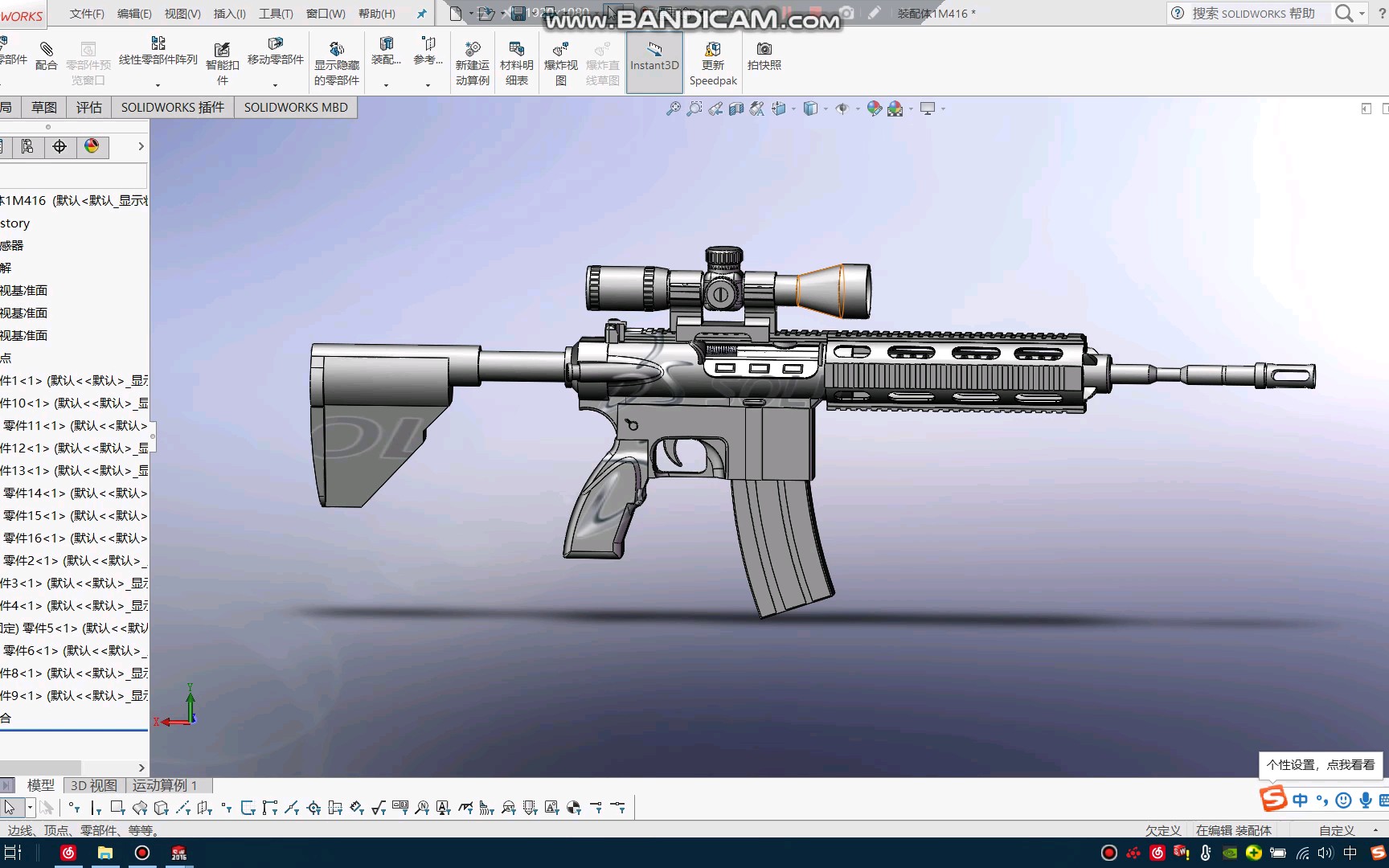1389x868 pixels.
Task: Activate the Section View tool
Action: point(736,108)
